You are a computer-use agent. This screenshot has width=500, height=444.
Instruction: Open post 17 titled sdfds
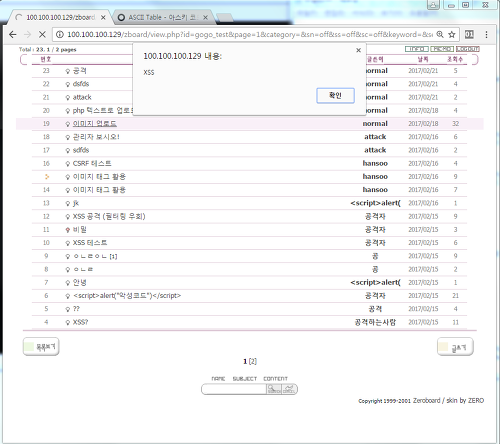tap(81, 150)
